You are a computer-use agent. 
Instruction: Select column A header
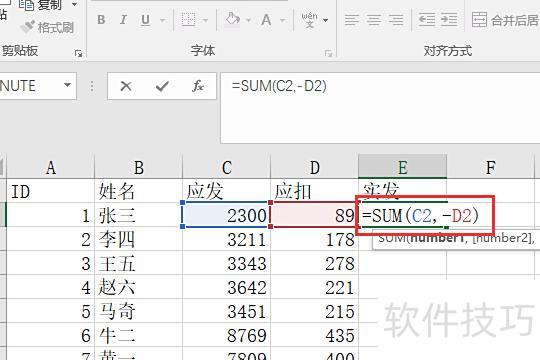51,167
